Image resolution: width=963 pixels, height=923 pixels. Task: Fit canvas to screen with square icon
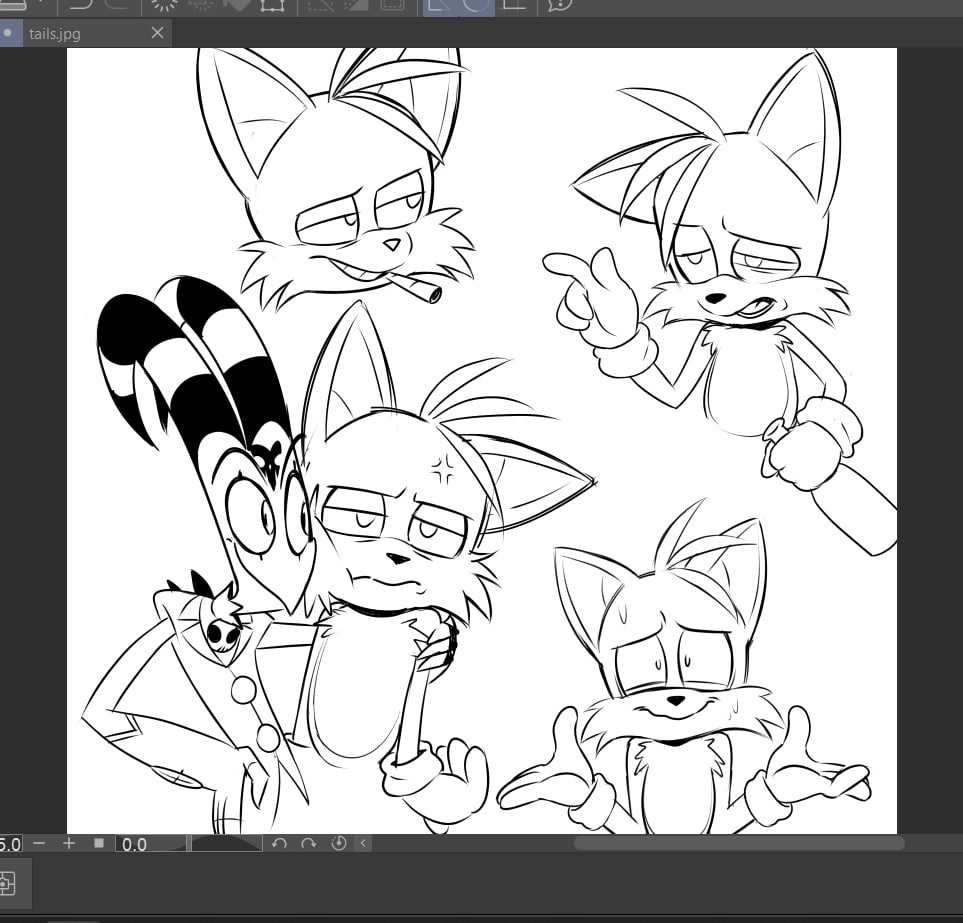(x=99, y=843)
